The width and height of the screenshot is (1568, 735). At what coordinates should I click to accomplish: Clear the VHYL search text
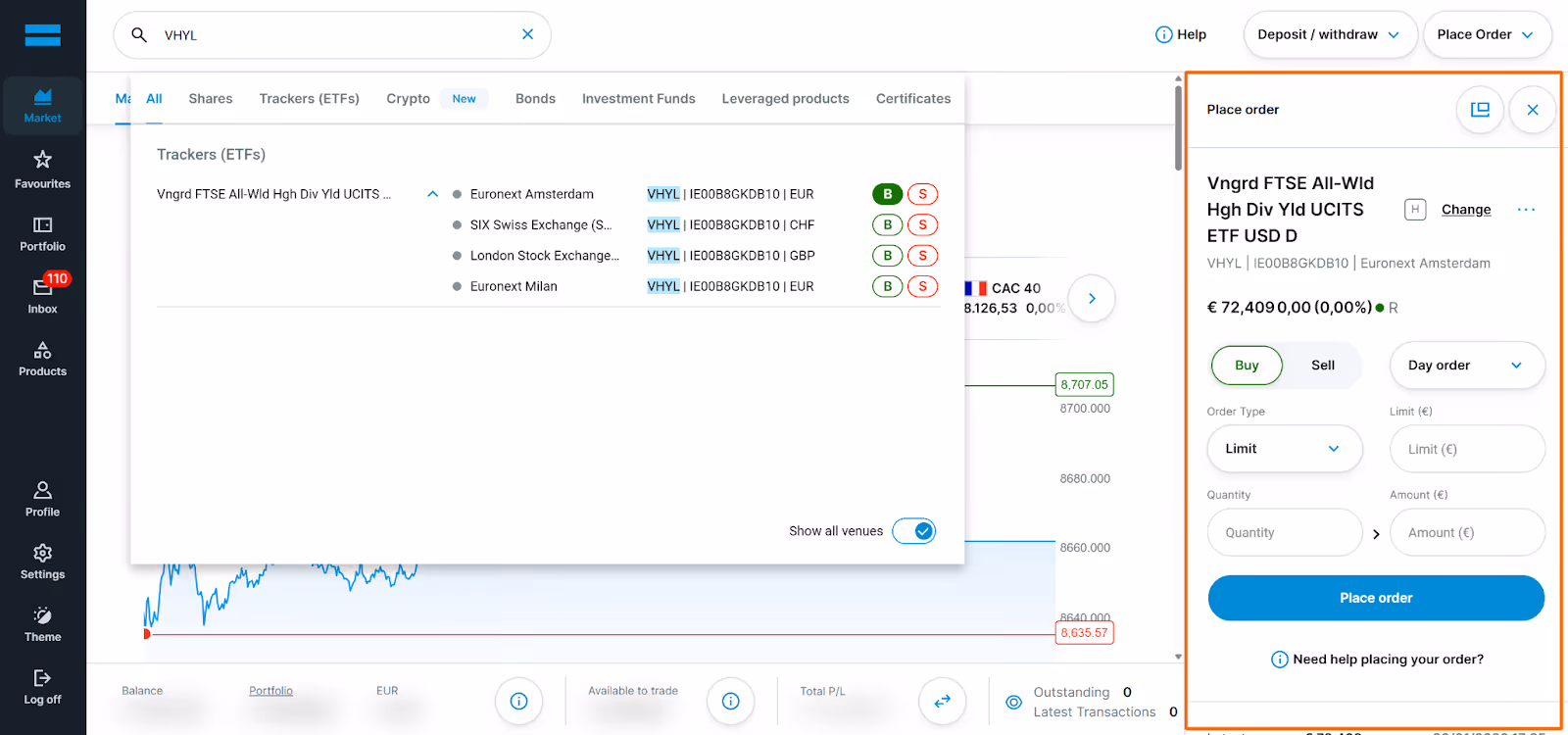tap(527, 34)
